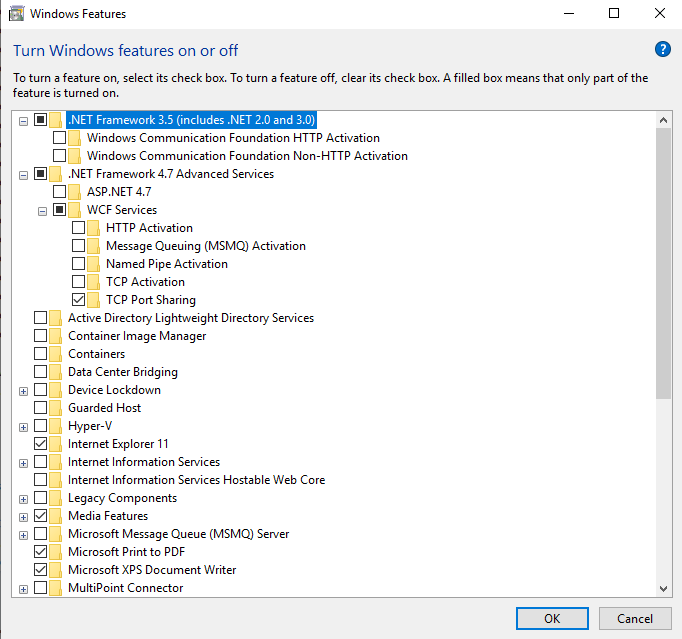Image resolution: width=682 pixels, height=639 pixels.
Task: Select the Named Pipe Activation label
Action: pyautogui.click(x=167, y=264)
